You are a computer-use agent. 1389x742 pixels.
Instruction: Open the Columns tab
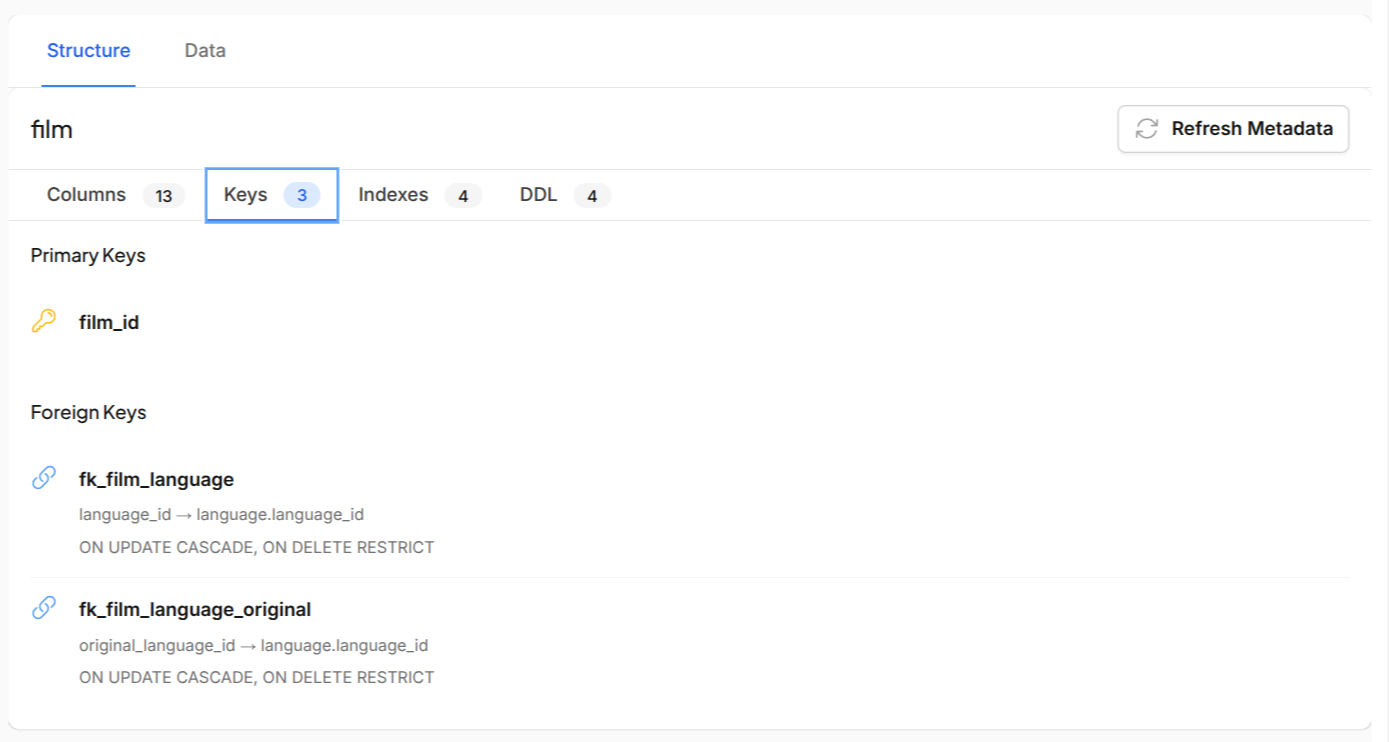86,195
